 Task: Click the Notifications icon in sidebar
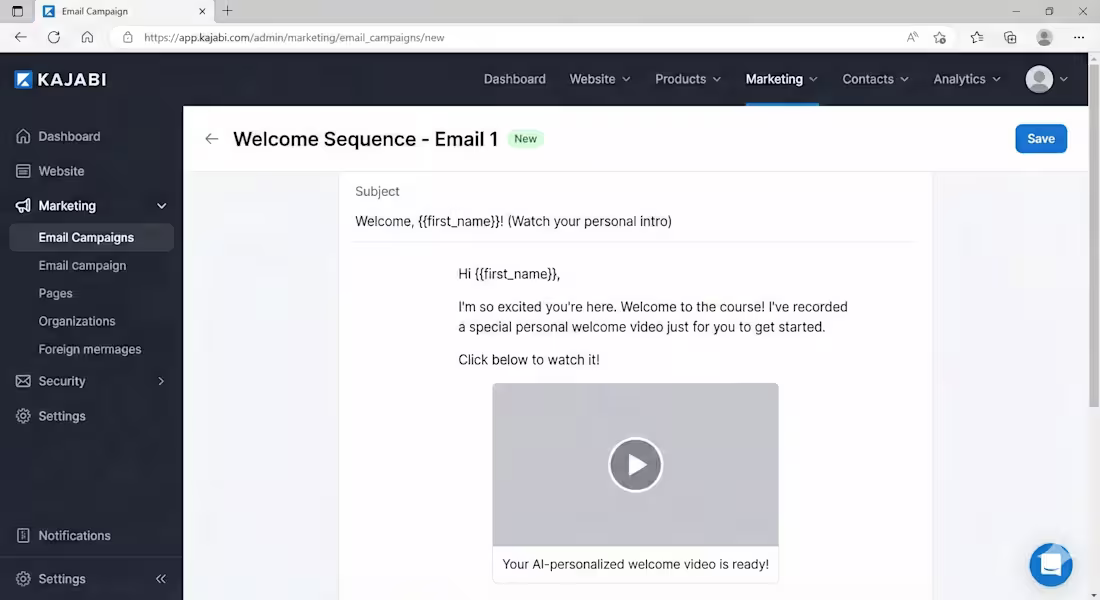[23, 535]
